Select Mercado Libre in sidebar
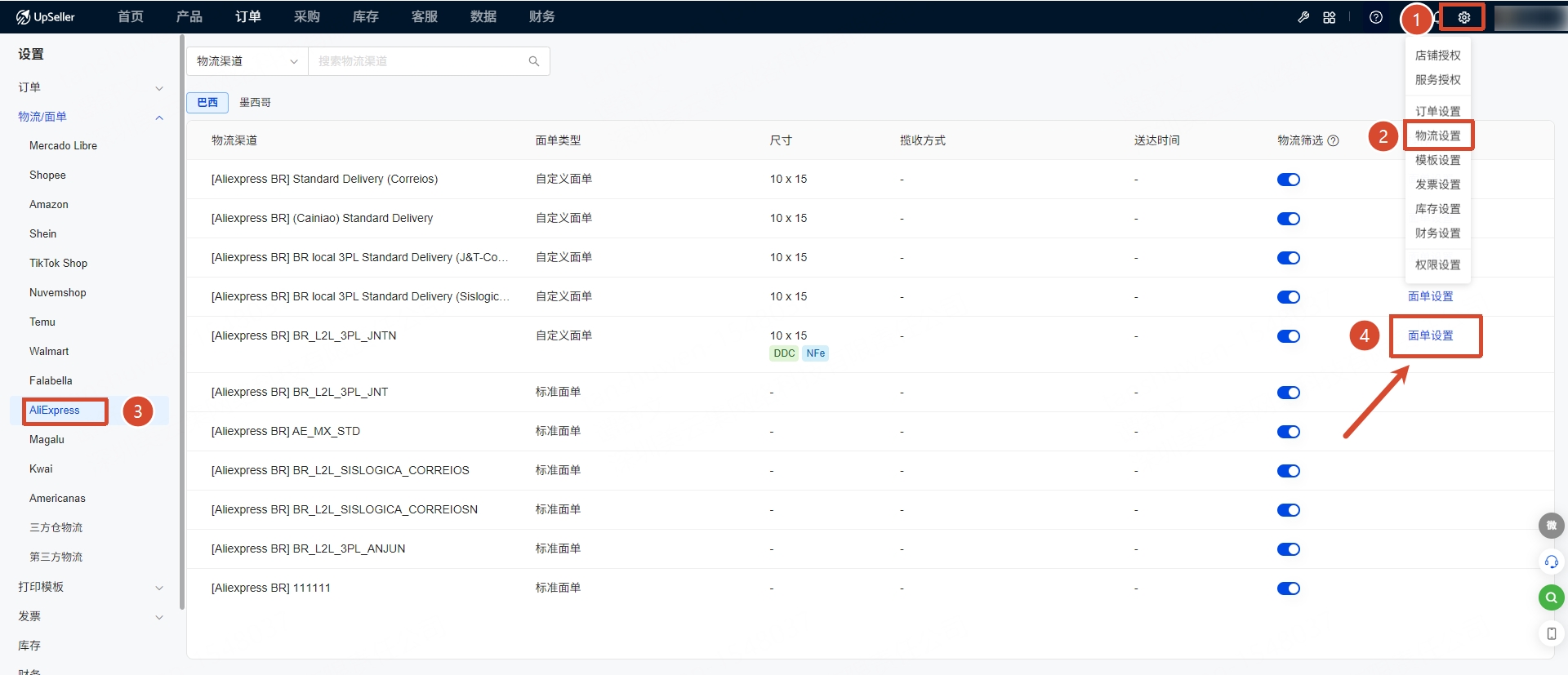1568x675 pixels. (63, 146)
